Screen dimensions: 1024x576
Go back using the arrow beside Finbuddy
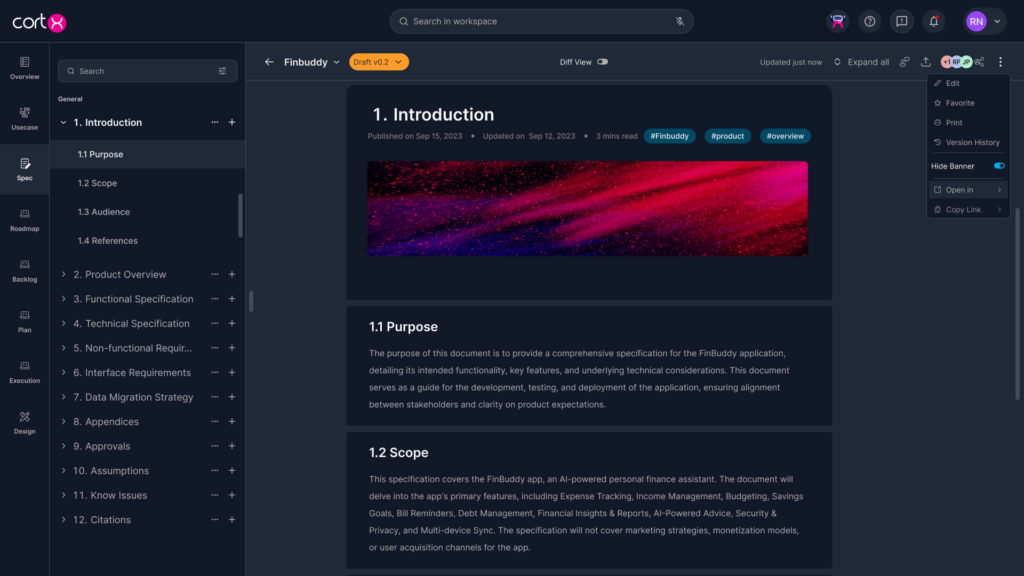(x=269, y=62)
